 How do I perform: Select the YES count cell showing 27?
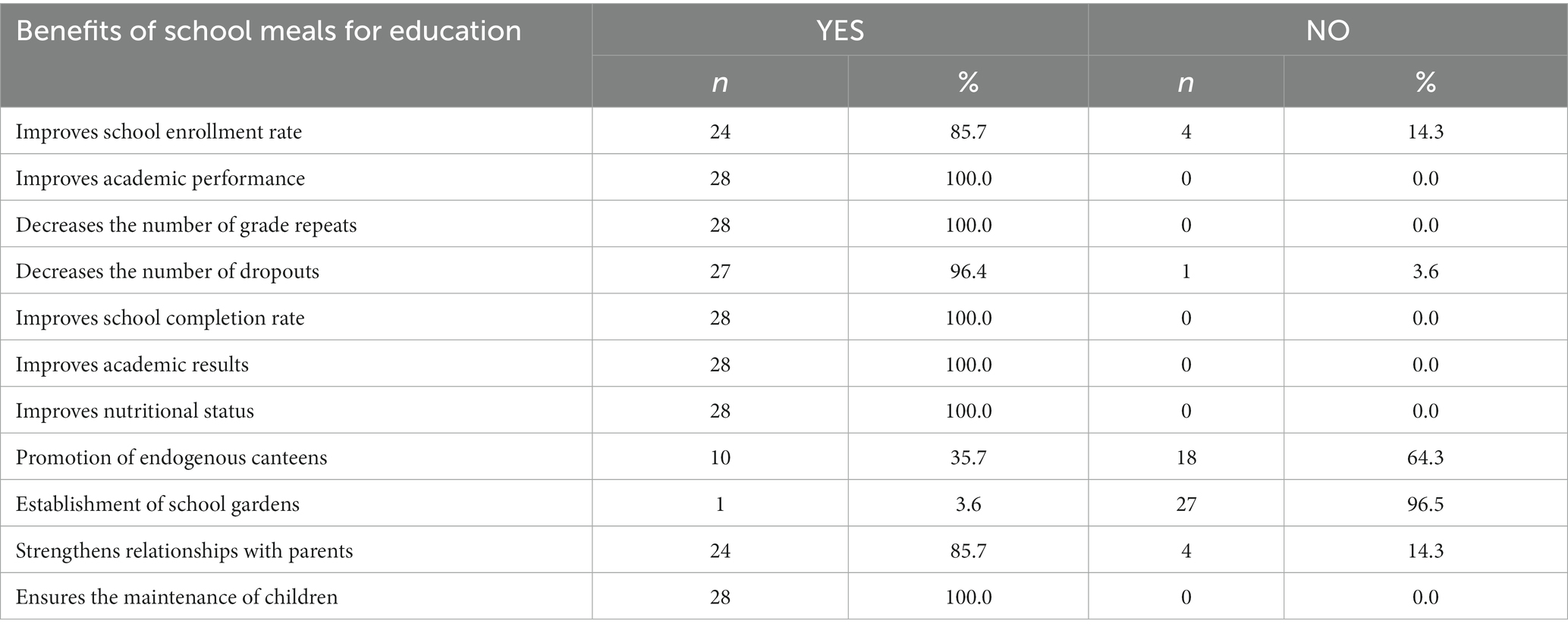click(x=720, y=271)
